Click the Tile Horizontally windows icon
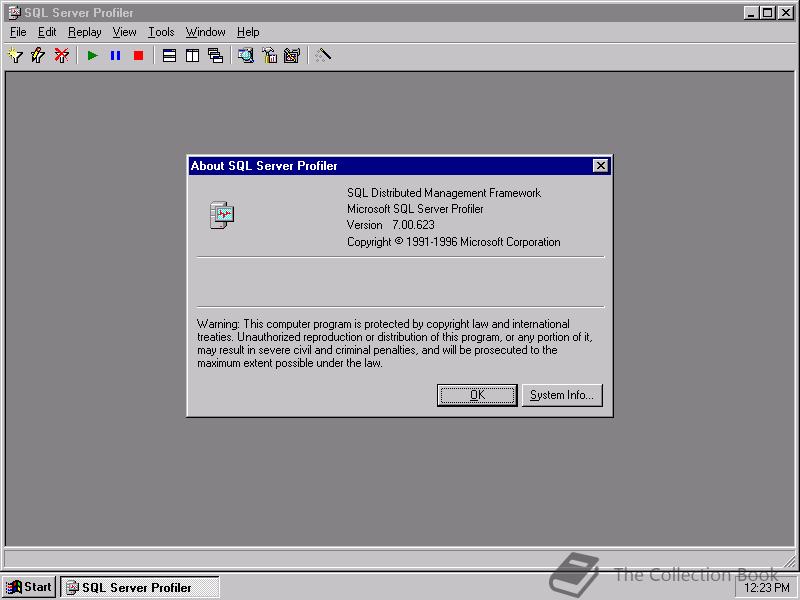 [x=169, y=55]
